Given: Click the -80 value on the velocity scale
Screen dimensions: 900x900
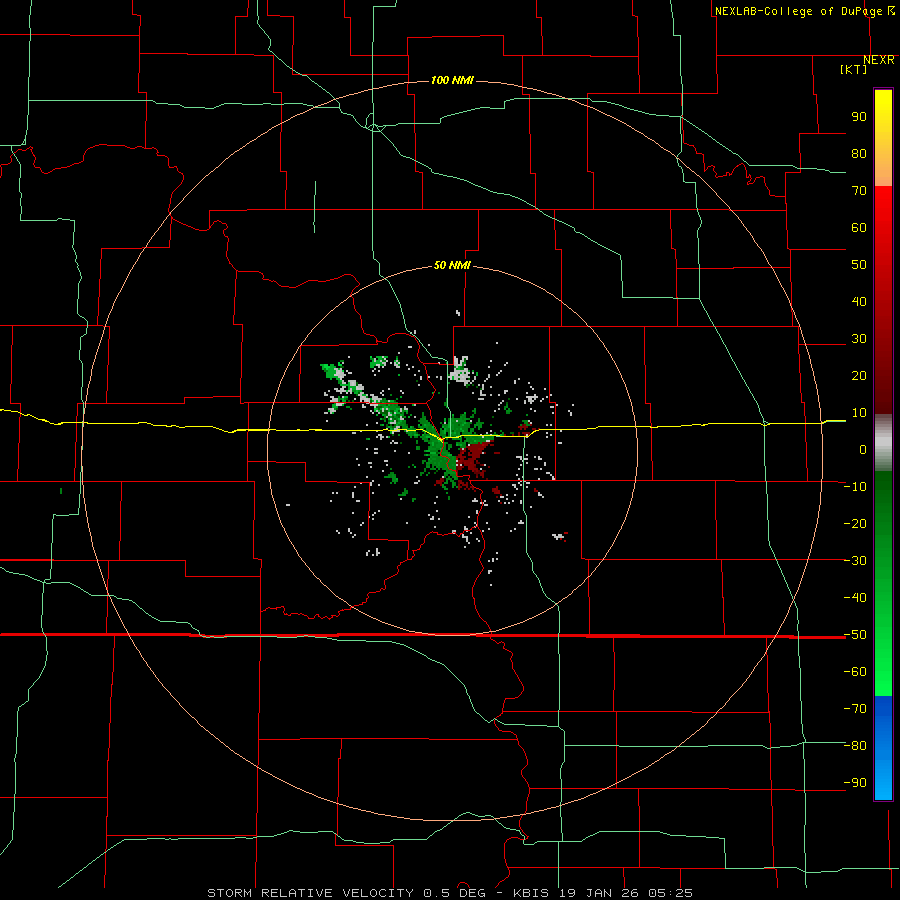Looking at the screenshot, I should tap(855, 746).
